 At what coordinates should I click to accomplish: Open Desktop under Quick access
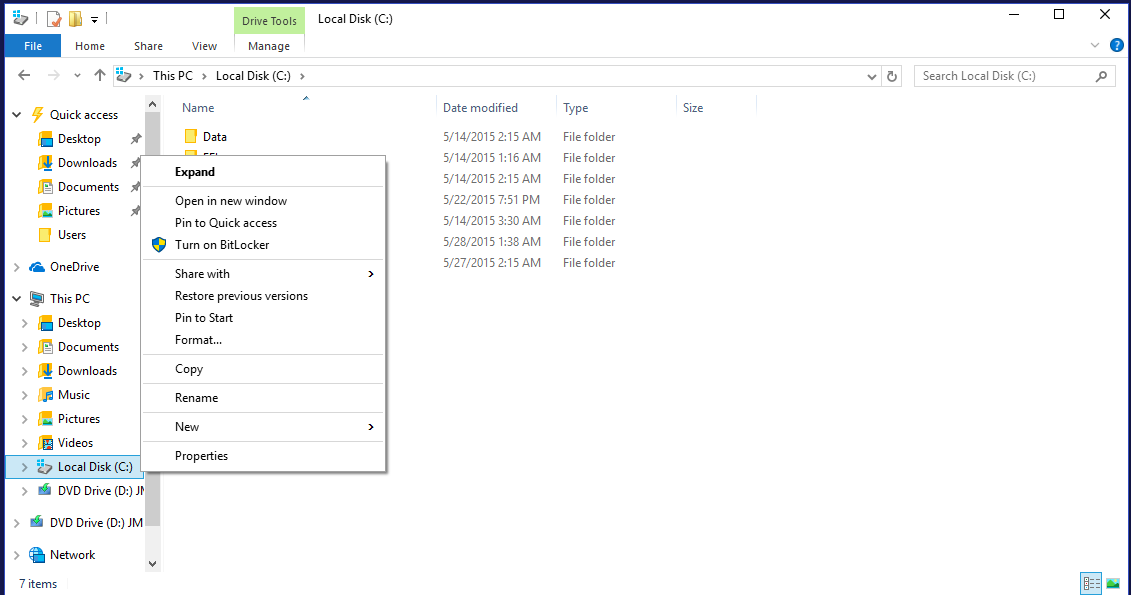point(79,138)
